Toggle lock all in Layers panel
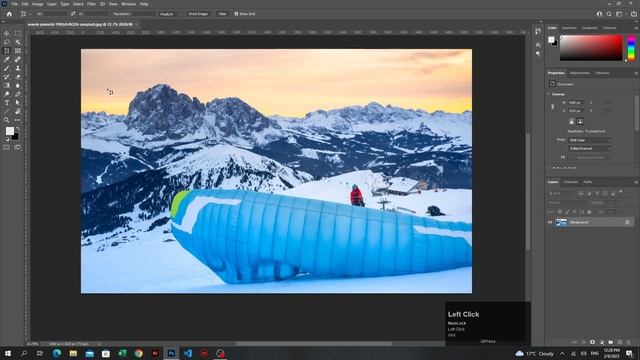This screenshot has height=360, width=640. coord(589,212)
